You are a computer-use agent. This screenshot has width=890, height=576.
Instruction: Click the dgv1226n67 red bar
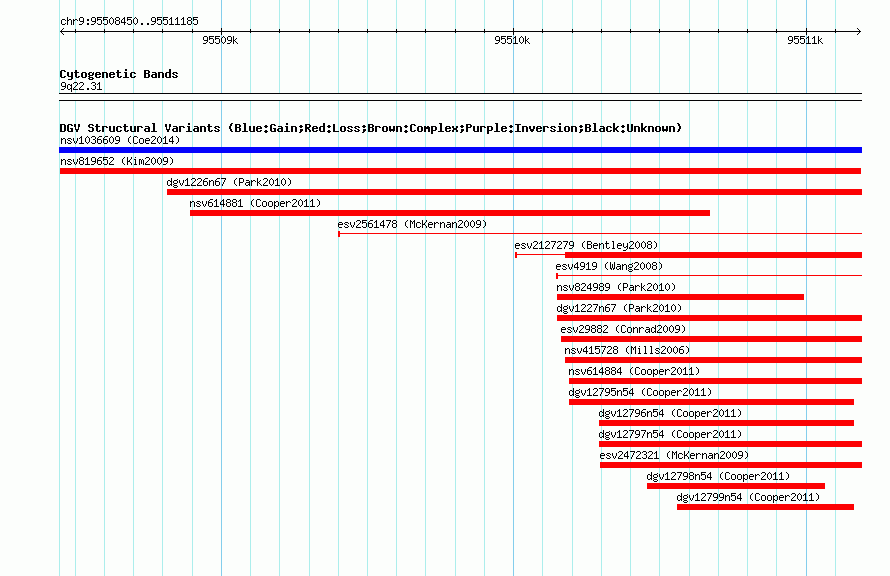pyautogui.click(x=514, y=192)
